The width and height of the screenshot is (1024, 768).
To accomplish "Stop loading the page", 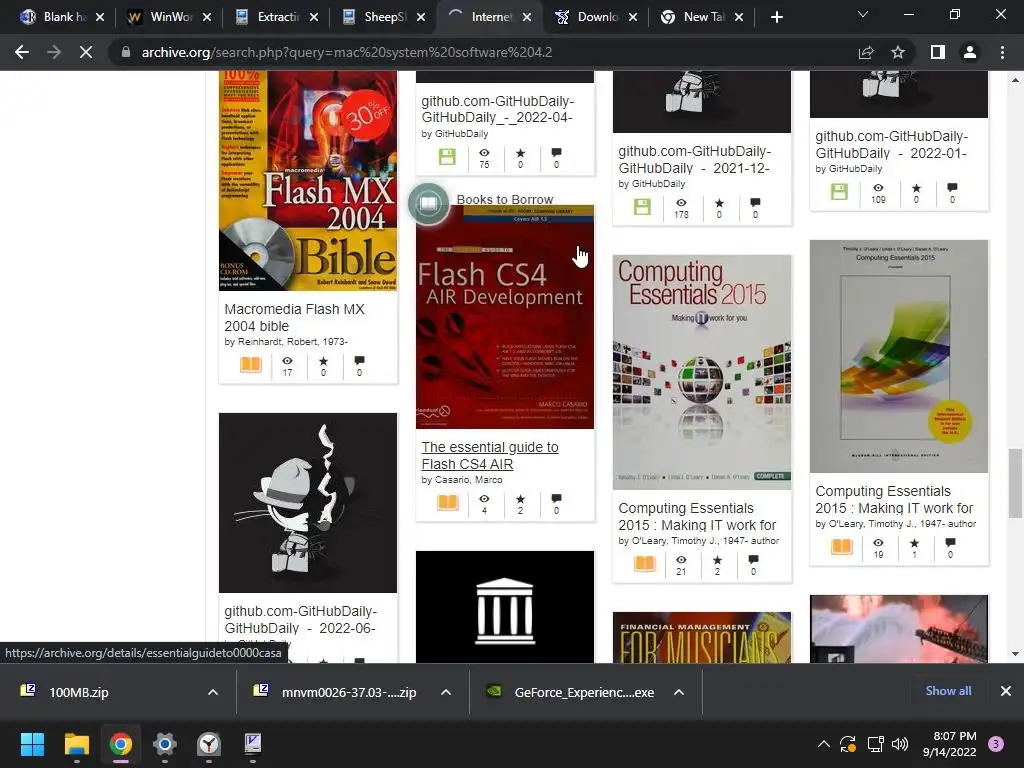I will pos(86,52).
